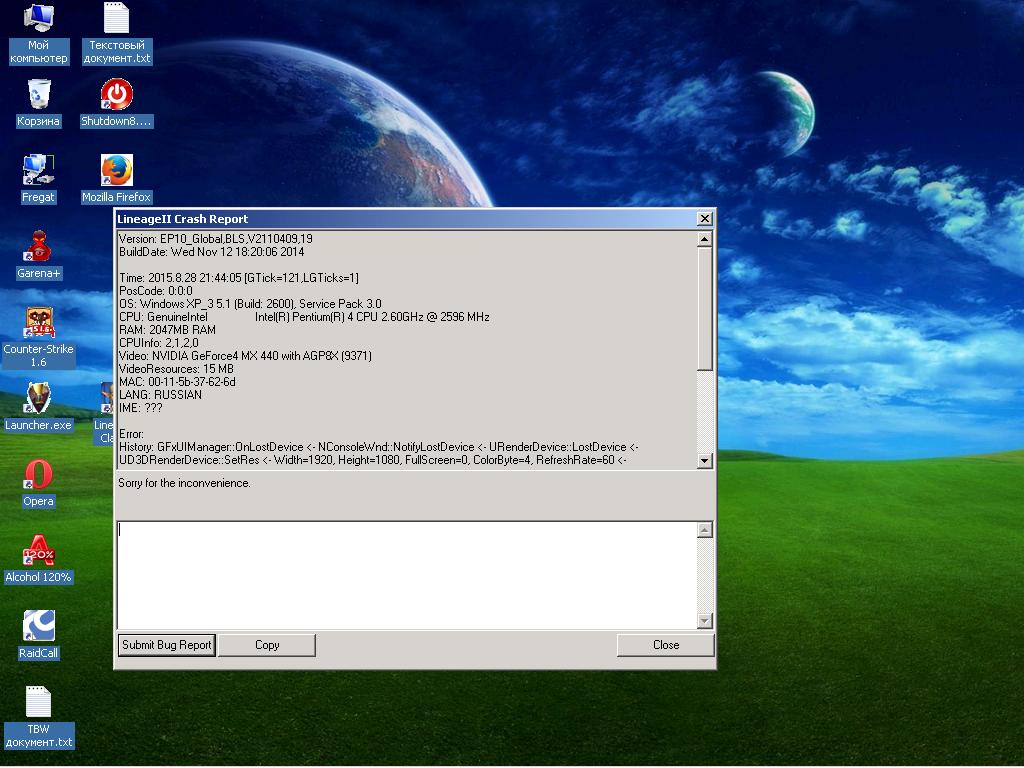Screen dimensions: 1024x768
Task: Click the 'PosCode: 0:0:0' line
Action: coord(156,291)
